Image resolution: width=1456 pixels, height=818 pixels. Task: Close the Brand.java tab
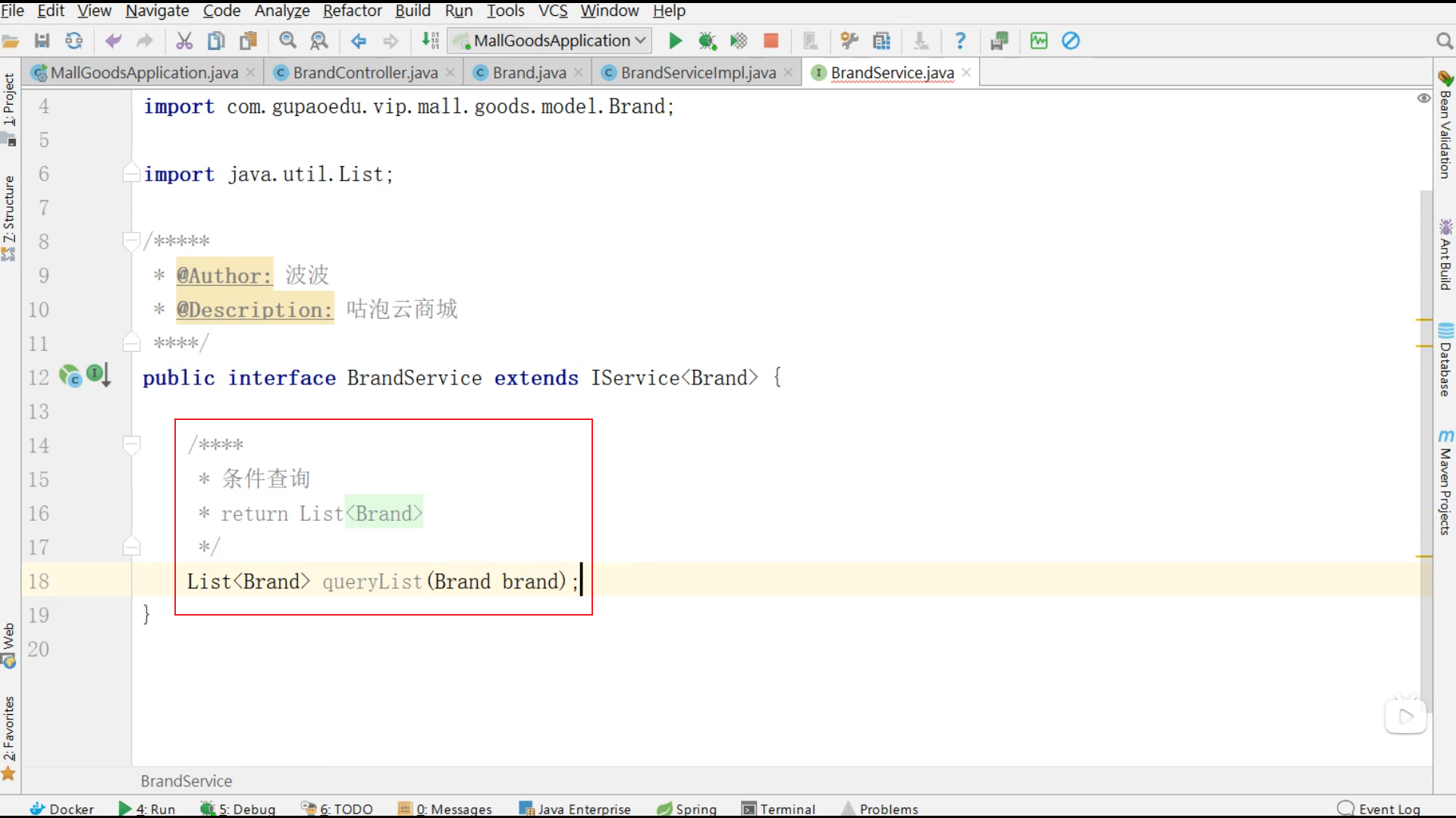[579, 72]
